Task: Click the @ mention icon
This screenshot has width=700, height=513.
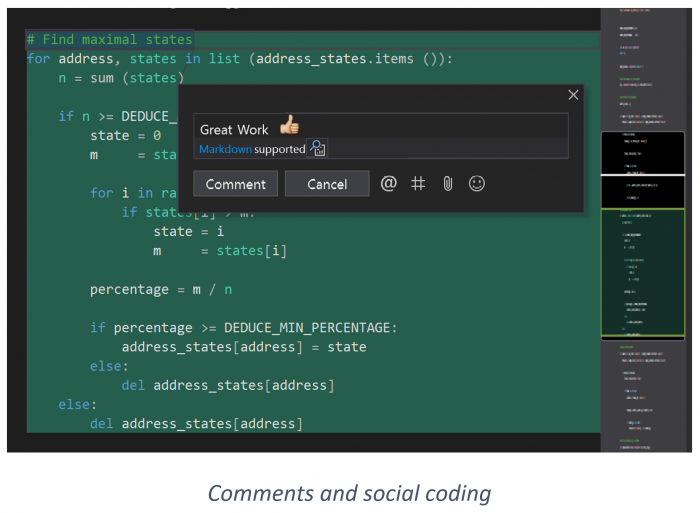Action: pos(388,183)
